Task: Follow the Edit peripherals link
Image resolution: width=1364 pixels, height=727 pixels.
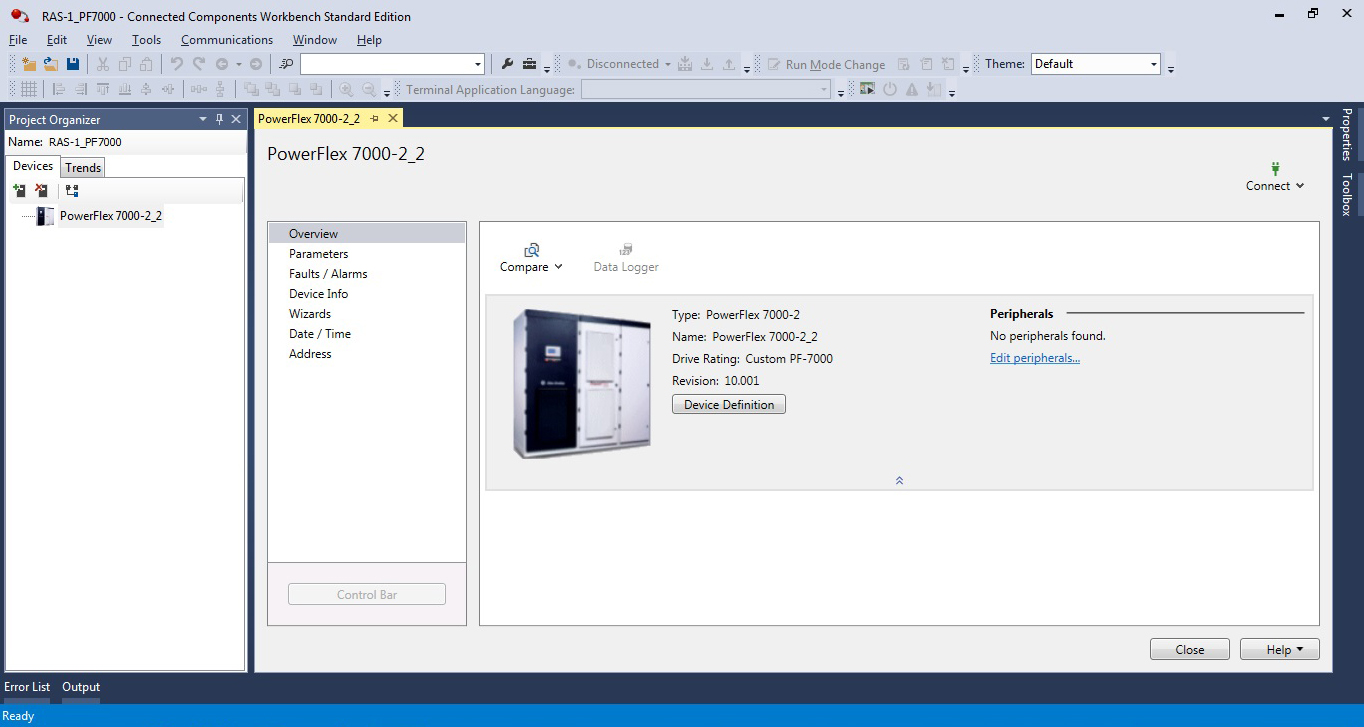Action: point(1035,358)
